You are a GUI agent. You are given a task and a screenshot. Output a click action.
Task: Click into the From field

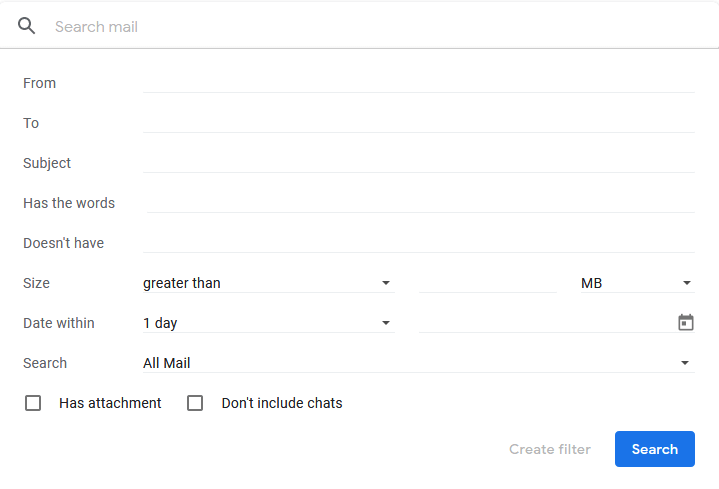[419, 83]
